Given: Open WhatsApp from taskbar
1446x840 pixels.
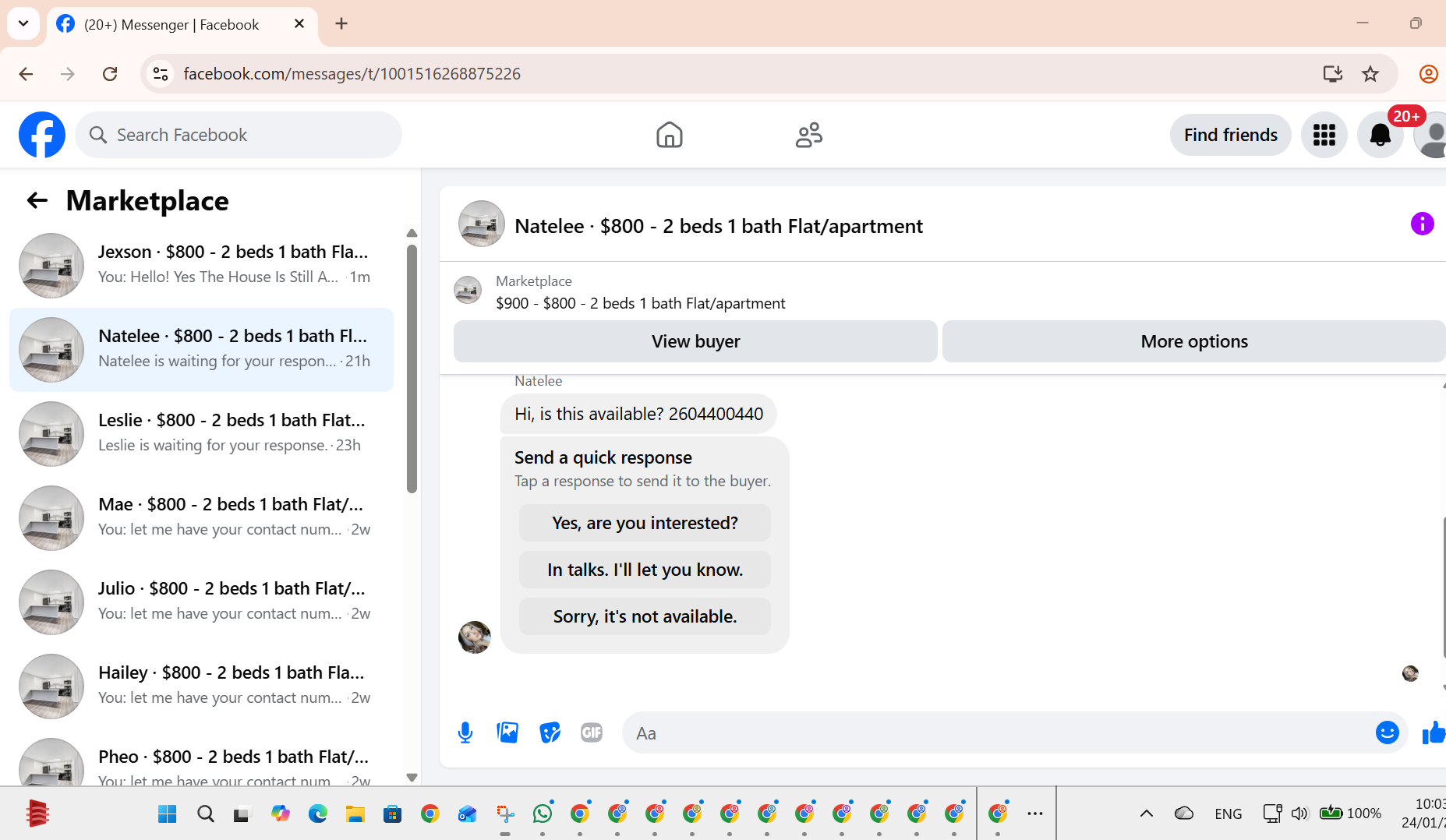Looking at the screenshot, I should tap(543, 814).
